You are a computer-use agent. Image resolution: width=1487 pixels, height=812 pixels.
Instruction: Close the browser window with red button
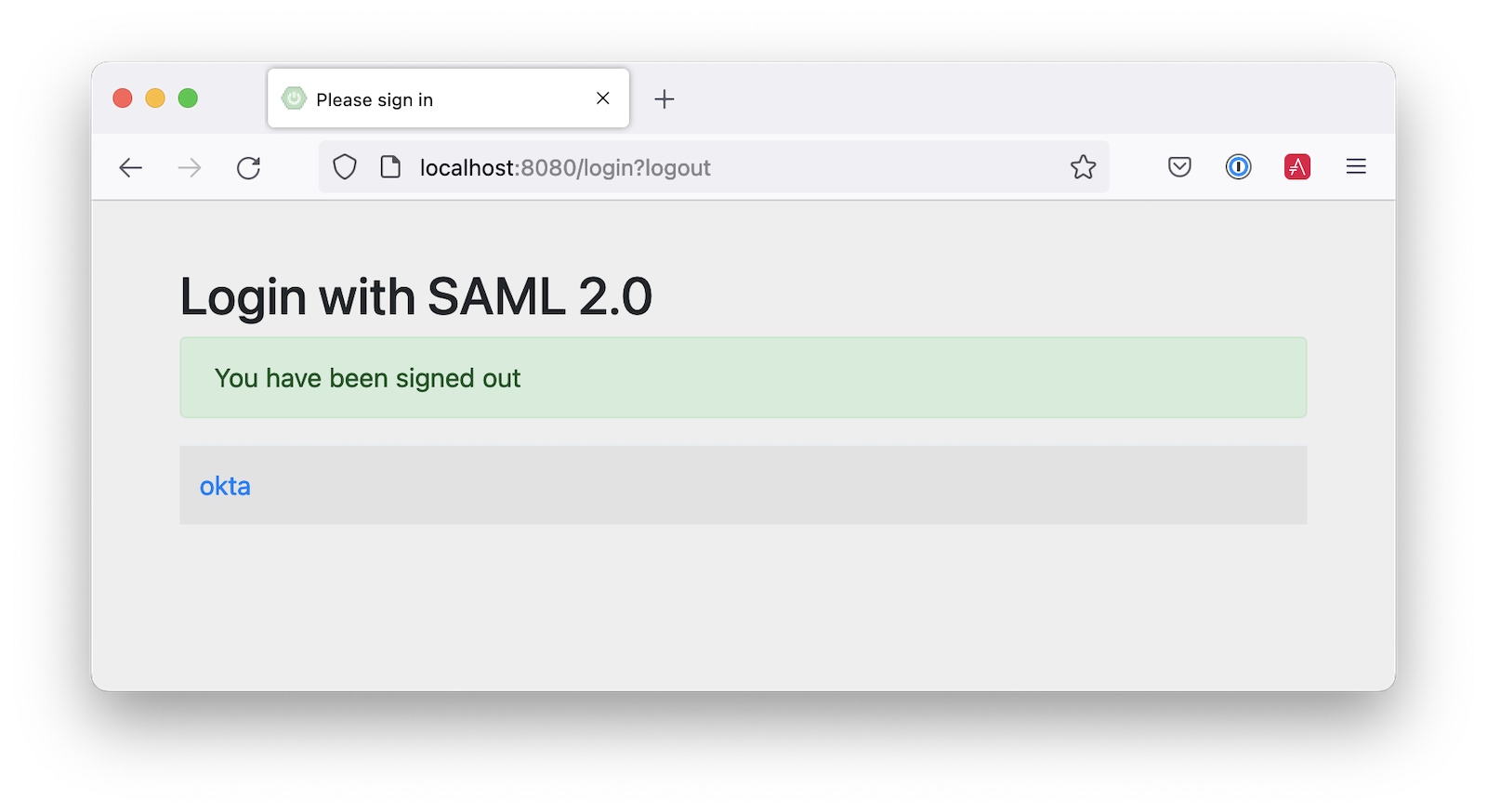(123, 98)
